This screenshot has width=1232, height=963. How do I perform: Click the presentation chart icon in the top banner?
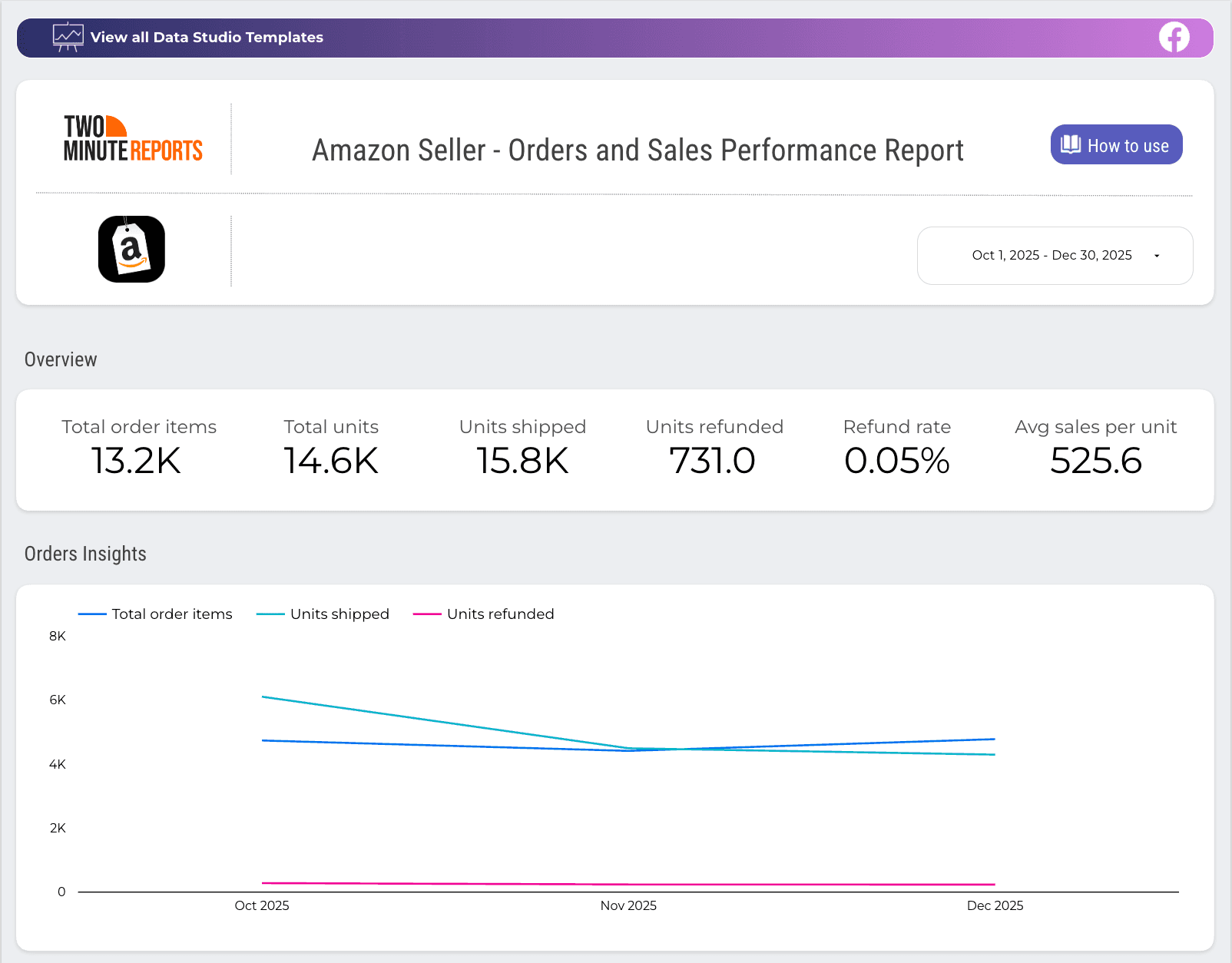[x=68, y=36]
